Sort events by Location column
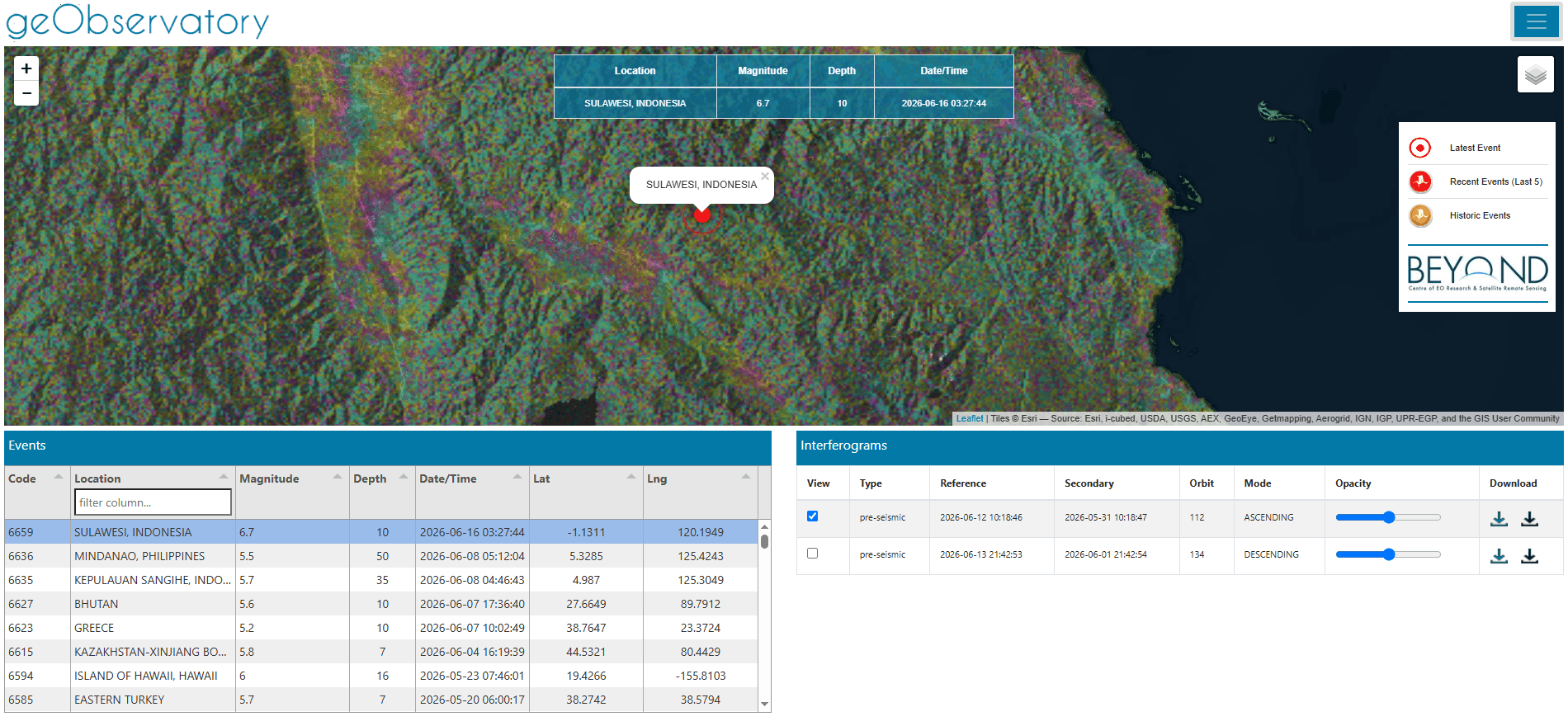1568x726 pixels. 152,478
